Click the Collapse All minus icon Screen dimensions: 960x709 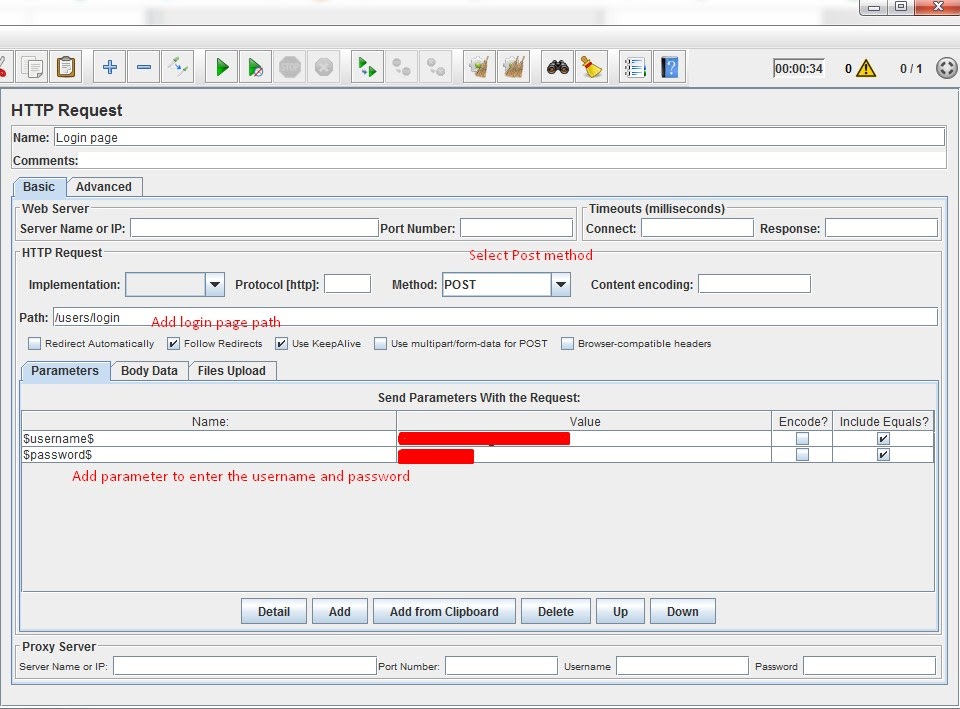(x=144, y=67)
